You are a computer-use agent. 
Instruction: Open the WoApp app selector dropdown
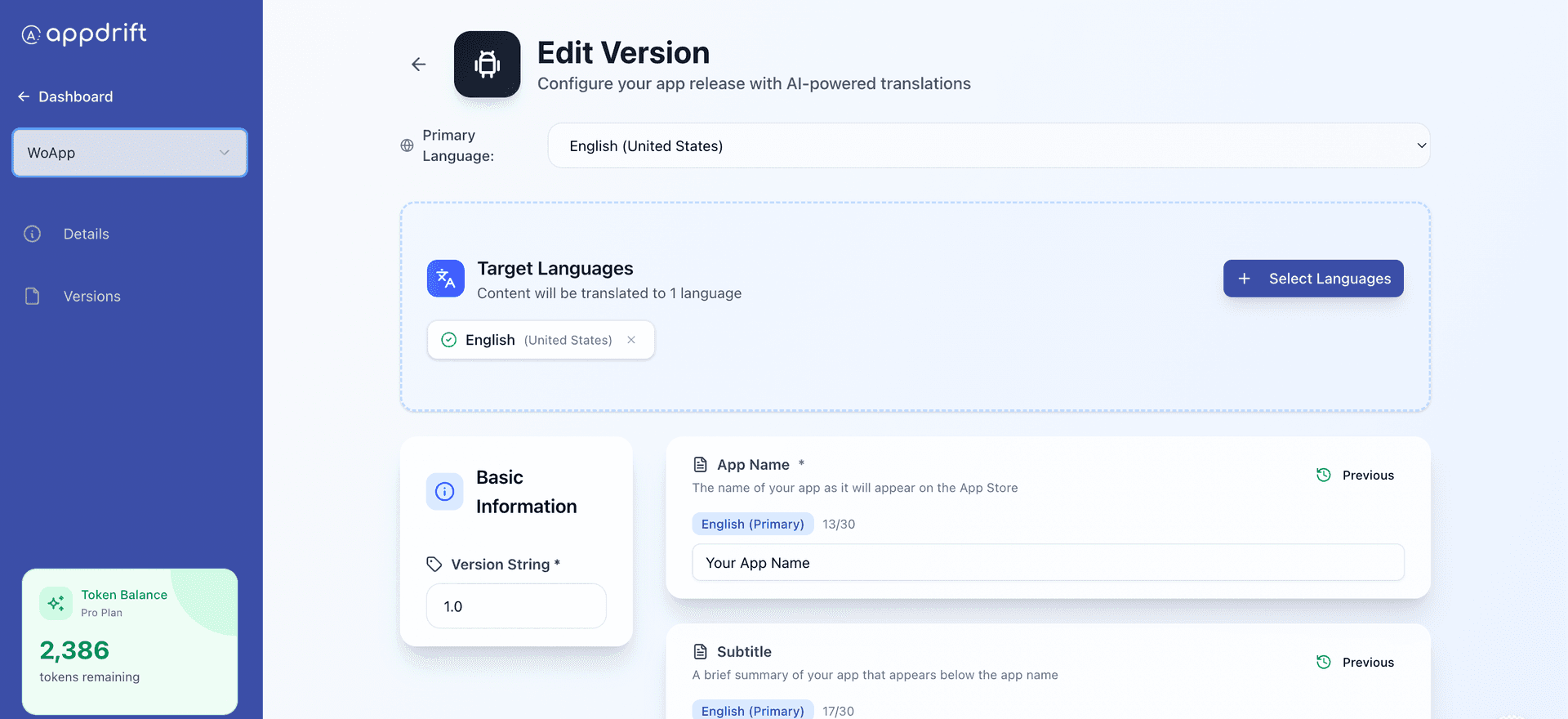(x=130, y=153)
